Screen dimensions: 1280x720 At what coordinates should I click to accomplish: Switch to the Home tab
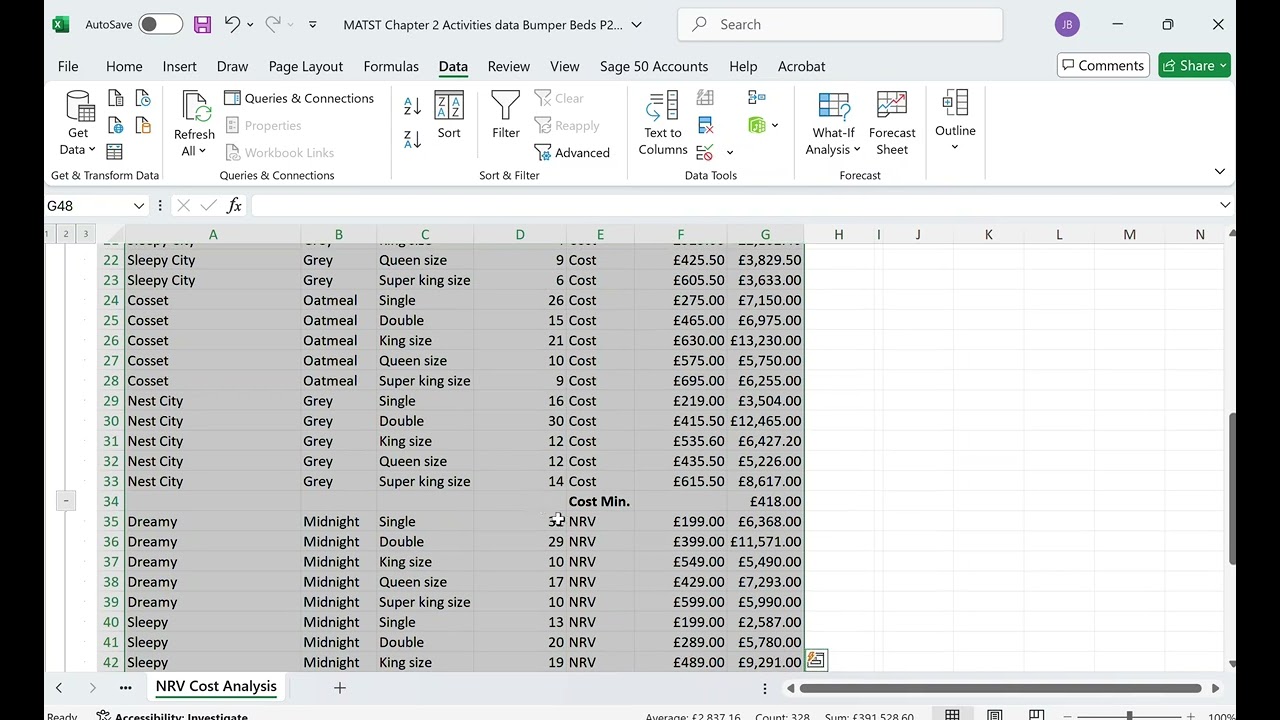124,66
